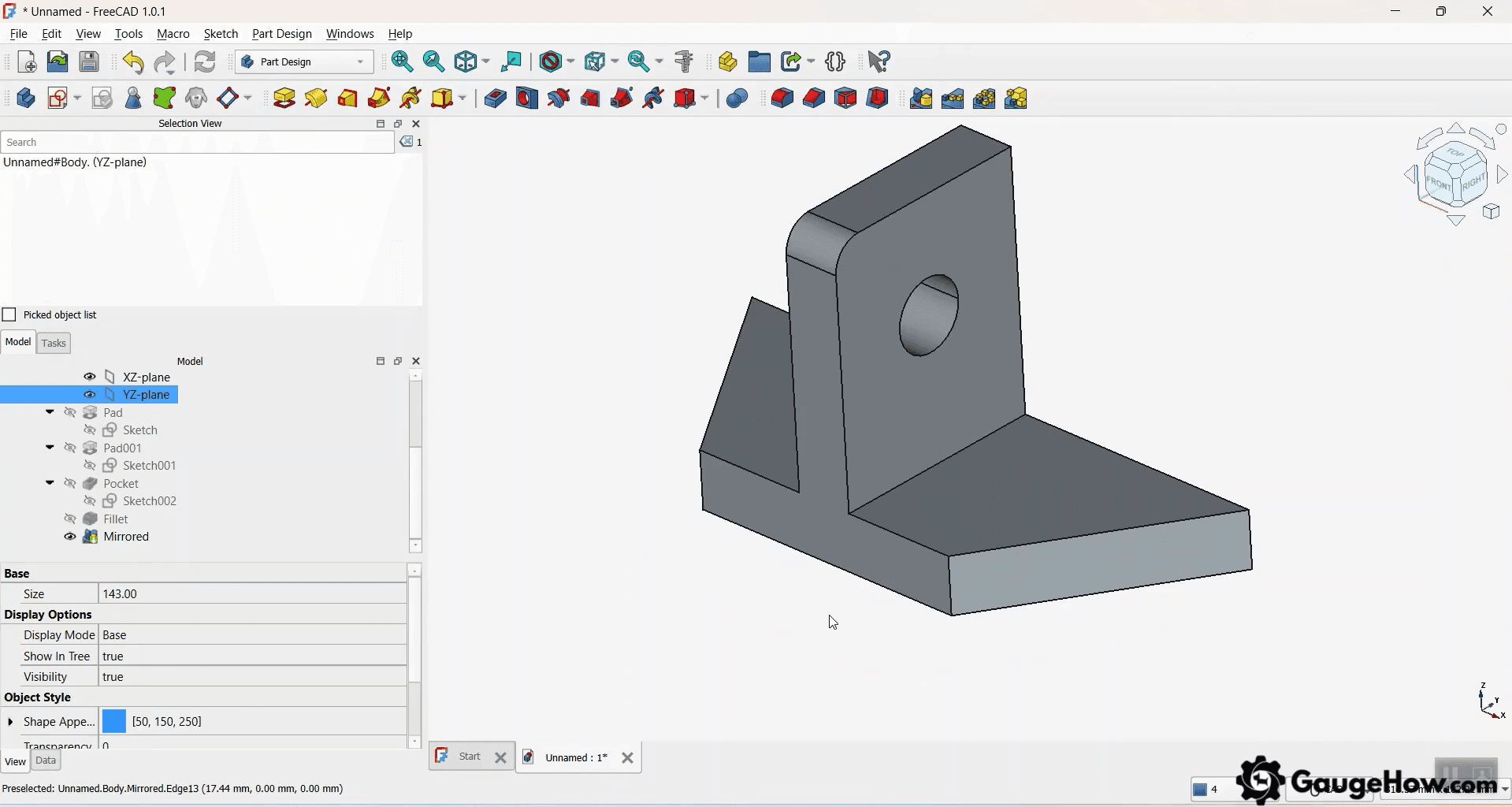Apply a Fillet with the dressup tool
Viewport: 1512px width, 807px height.
pyautogui.click(x=781, y=98)
